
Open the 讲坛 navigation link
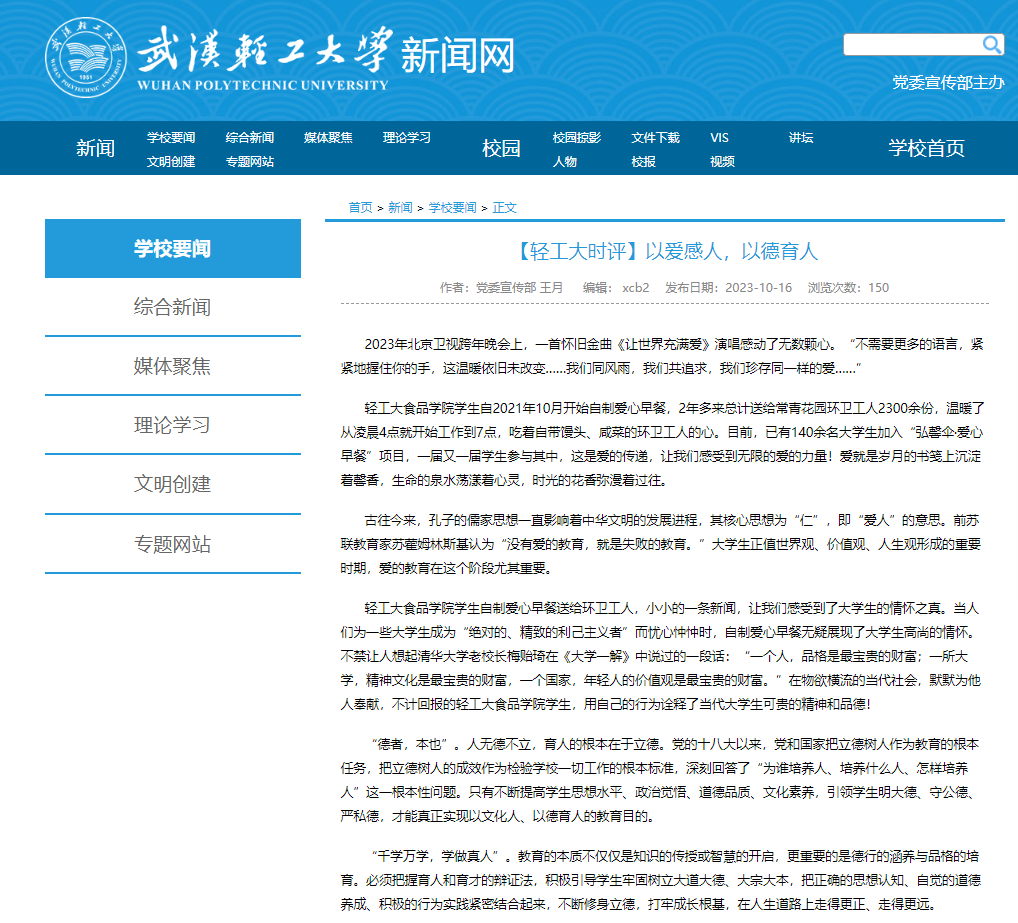(x=801, y=138)
